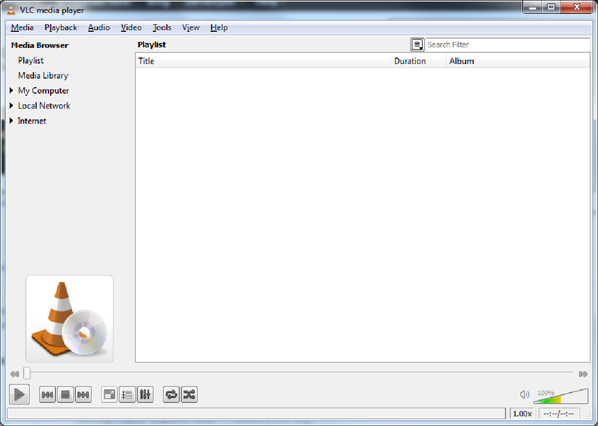Toggle elapsed time display --:--/--:--

click(558, 414)
